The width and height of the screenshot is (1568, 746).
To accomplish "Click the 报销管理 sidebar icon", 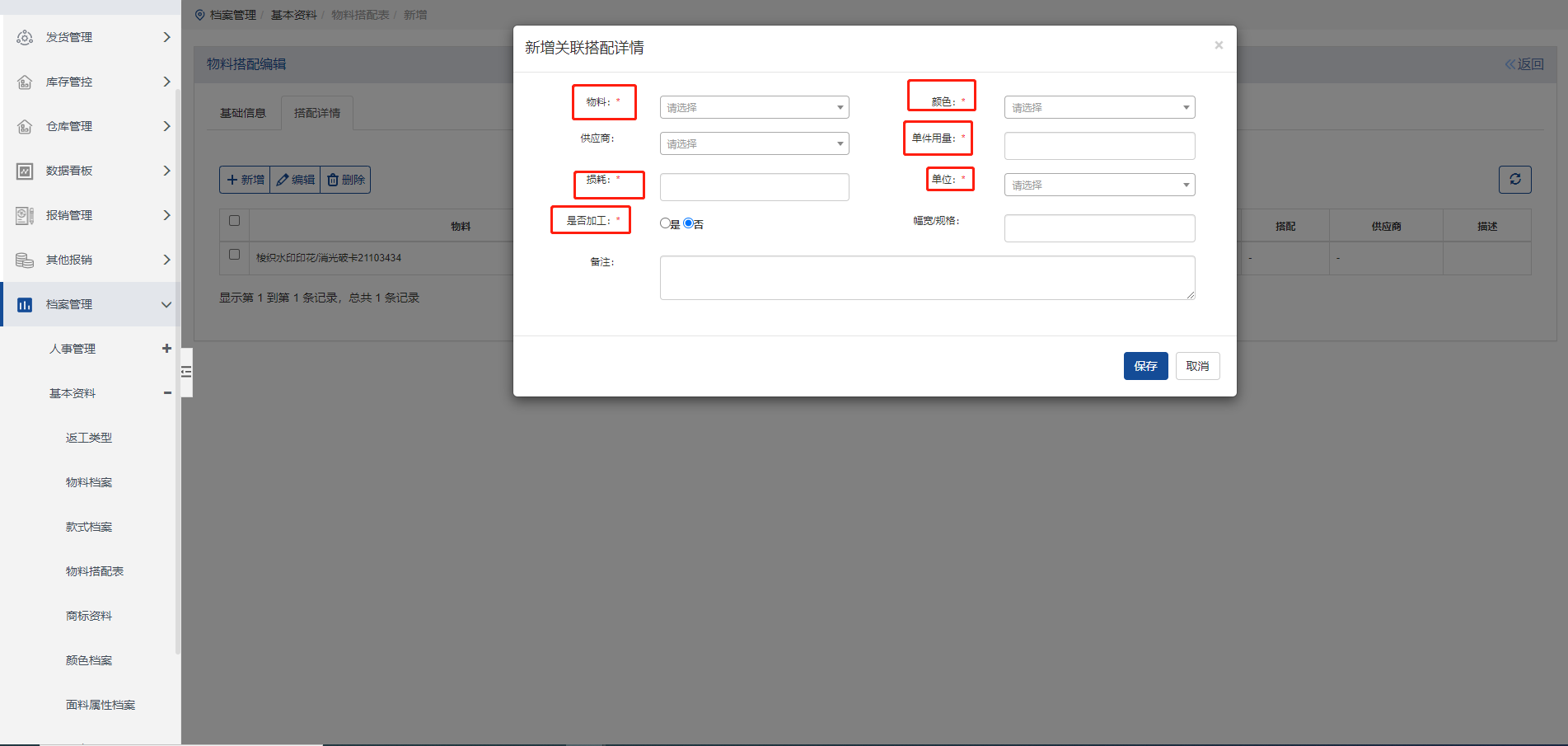I will click(25, 215).
